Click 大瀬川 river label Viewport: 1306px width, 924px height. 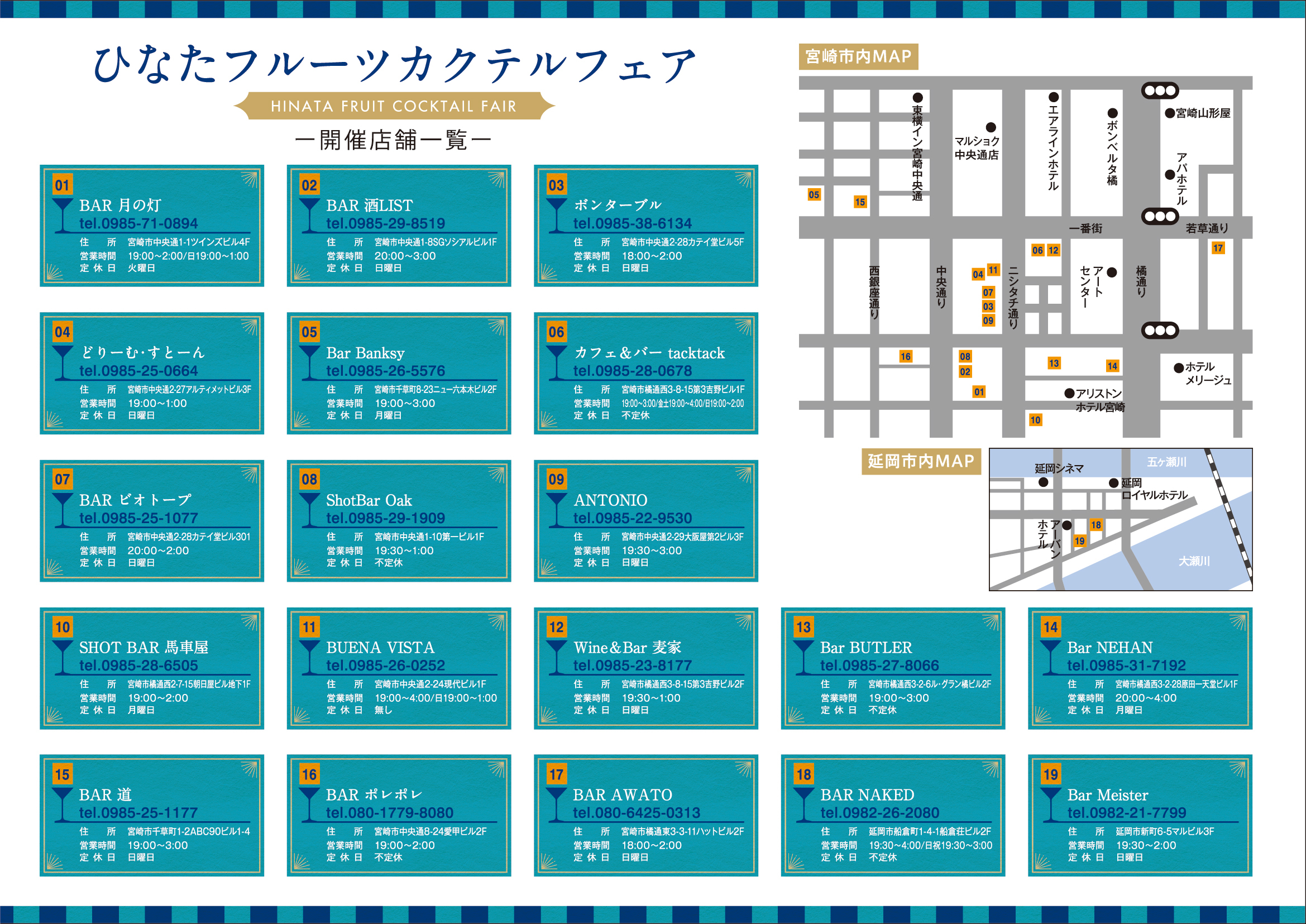[1194, 561]
